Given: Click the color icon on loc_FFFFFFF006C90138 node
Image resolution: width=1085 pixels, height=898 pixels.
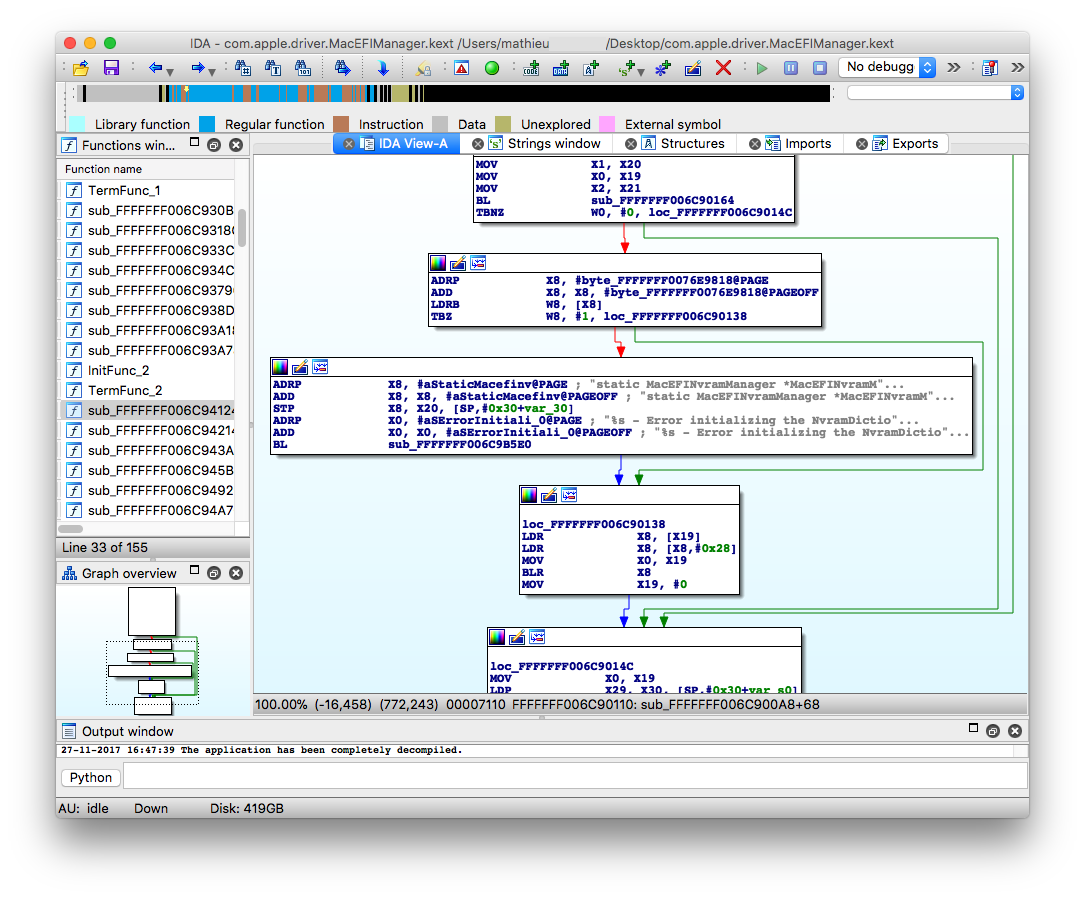Looking at the screenshot, I should 529,495.
